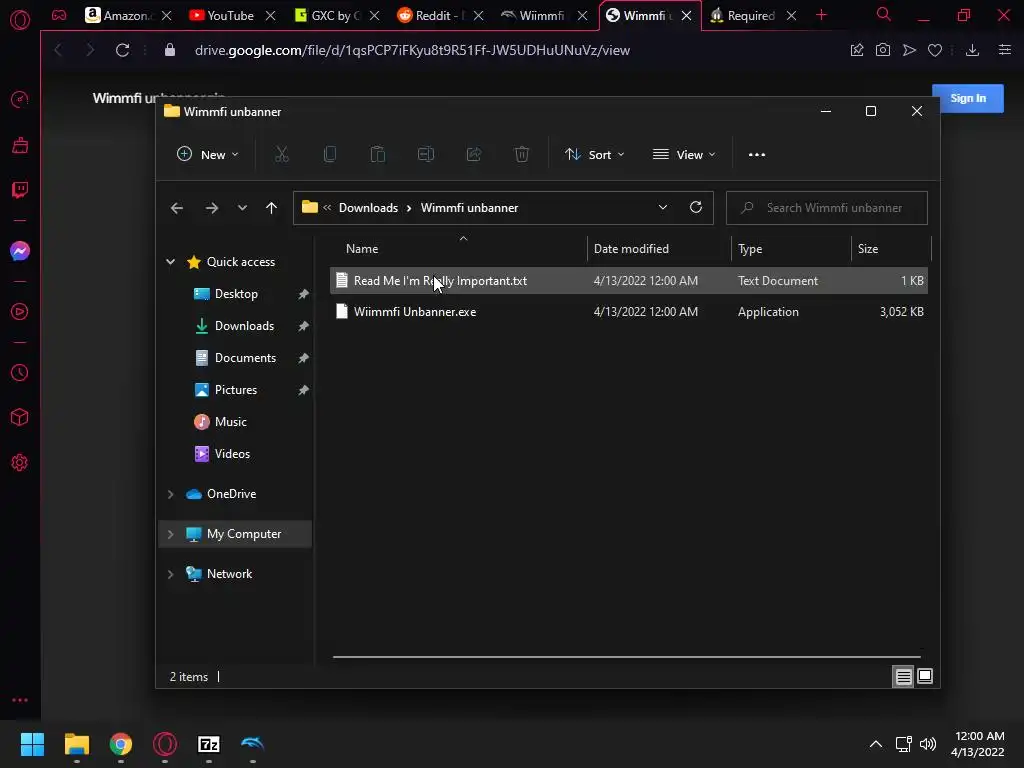Open Chrome from the taskbar

coord(121,744)
